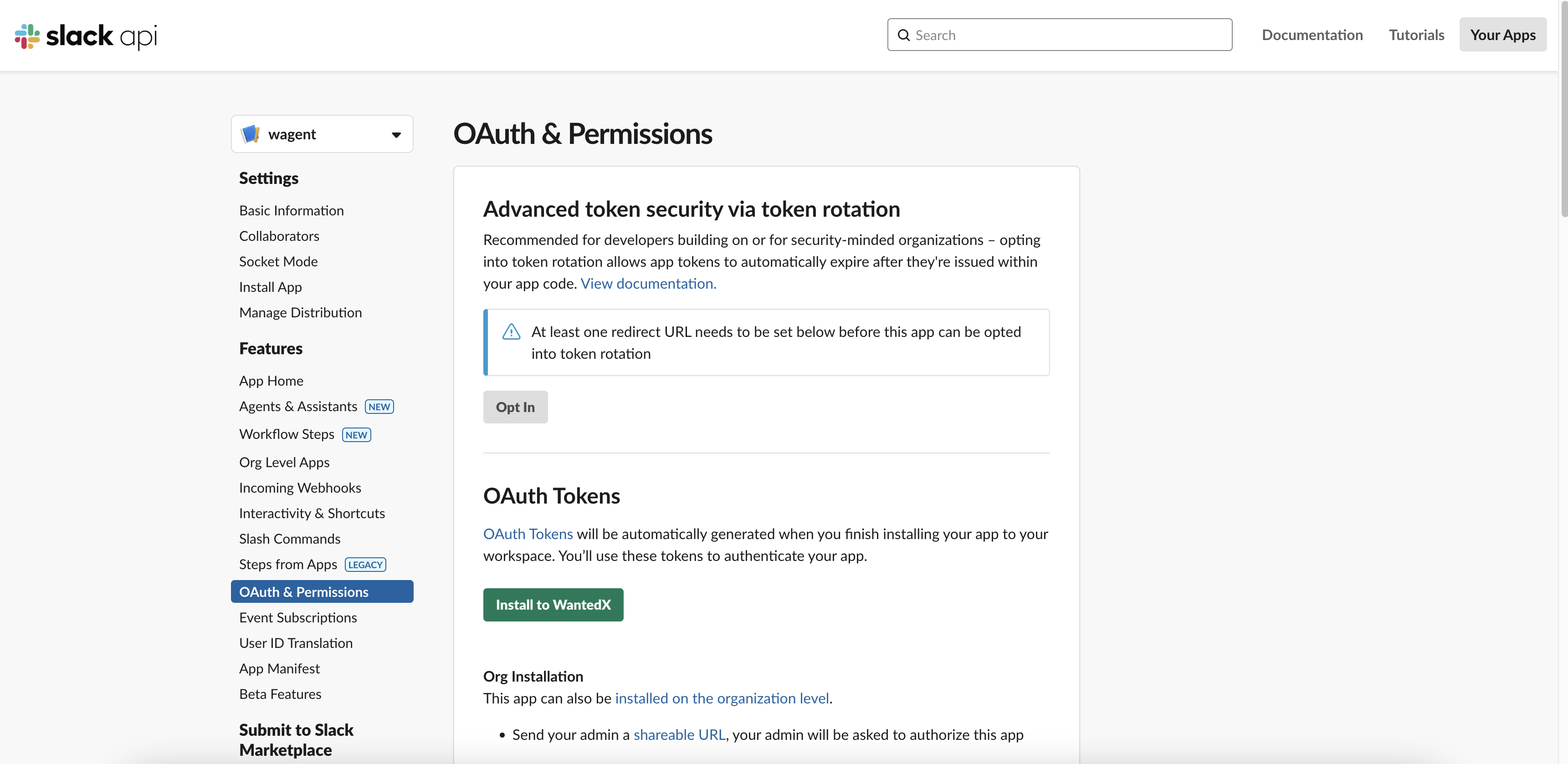Open the Documentation menu
Image resolution: width=1568 pixels, height=764 pixels.
point(1312,35)
